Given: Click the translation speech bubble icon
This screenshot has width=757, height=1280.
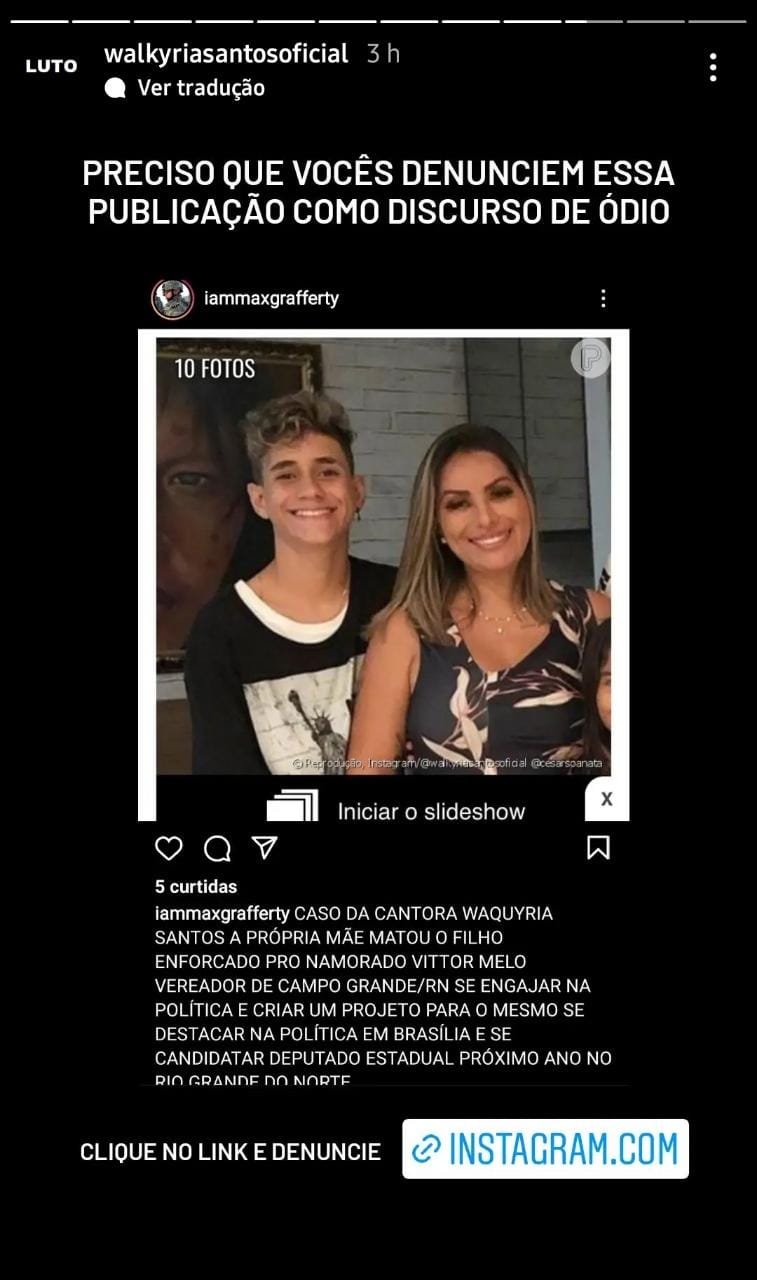Looking at the screenshot, I should click(116, 88).
